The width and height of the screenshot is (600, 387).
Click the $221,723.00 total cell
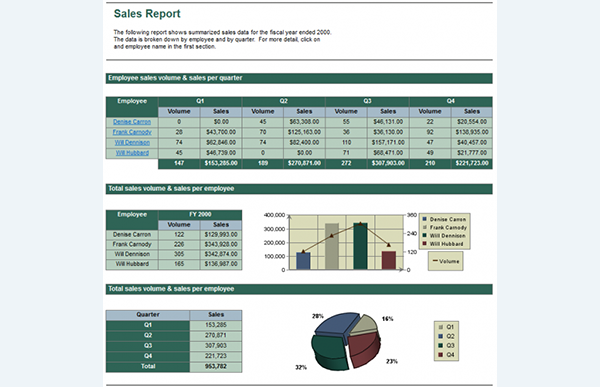click(472, 163)
